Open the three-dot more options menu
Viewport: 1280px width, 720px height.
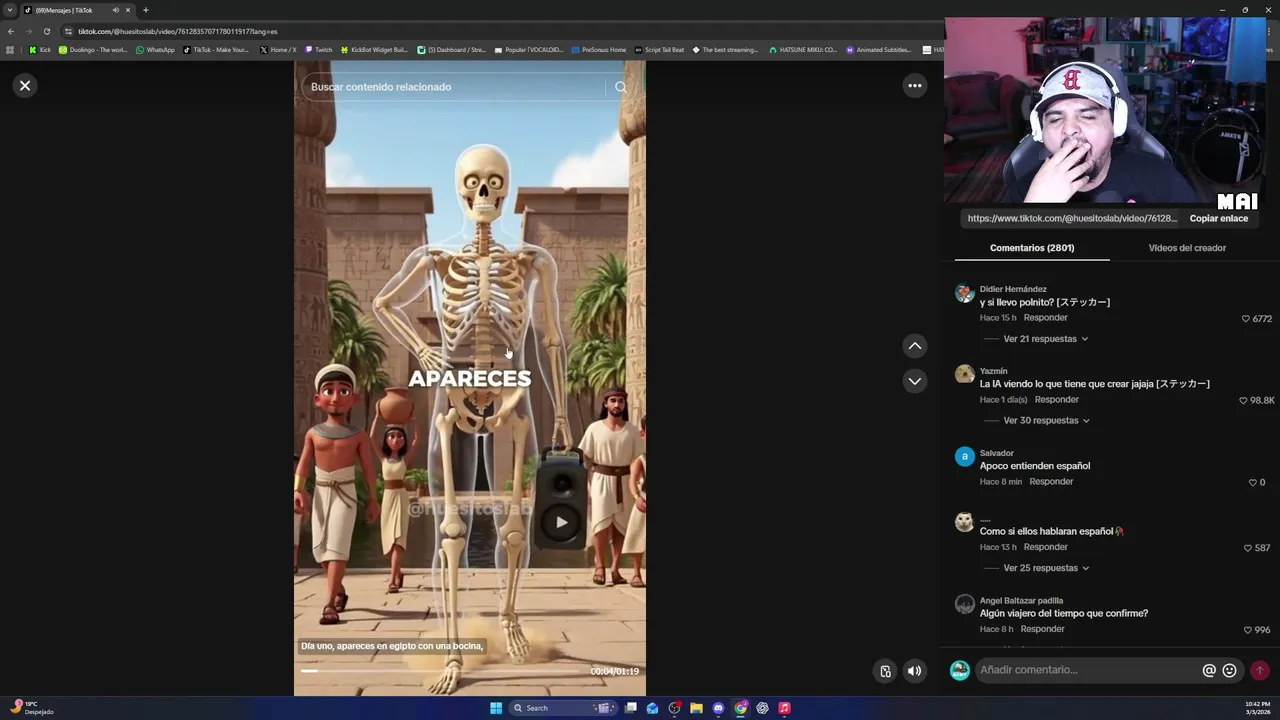pos(914,86)
